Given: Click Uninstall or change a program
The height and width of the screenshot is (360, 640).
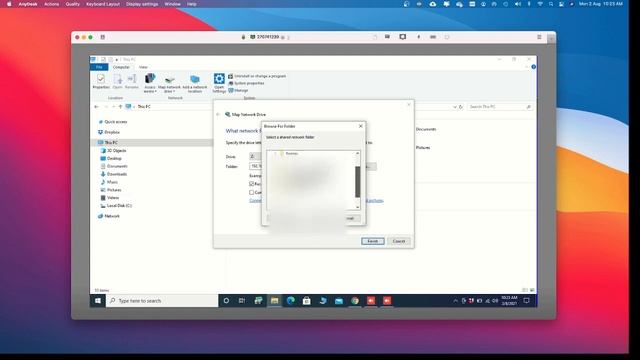Looking at the screenshot, I should 257,76.
